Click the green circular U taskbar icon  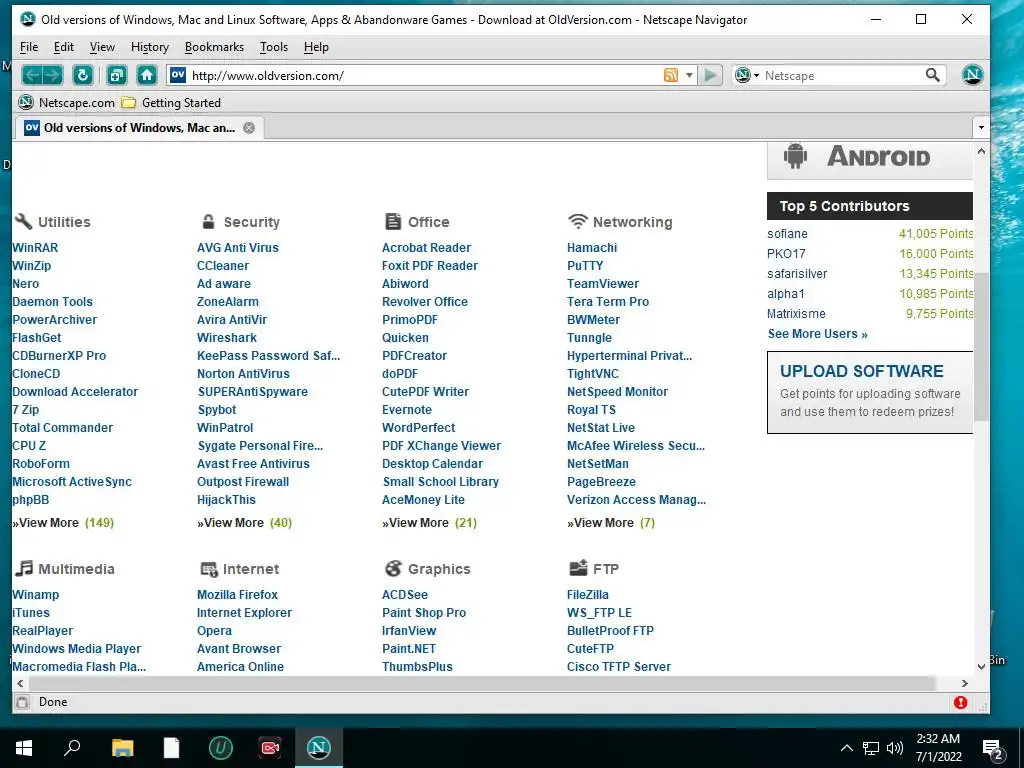pyautogui.click(x=220, y=748)
